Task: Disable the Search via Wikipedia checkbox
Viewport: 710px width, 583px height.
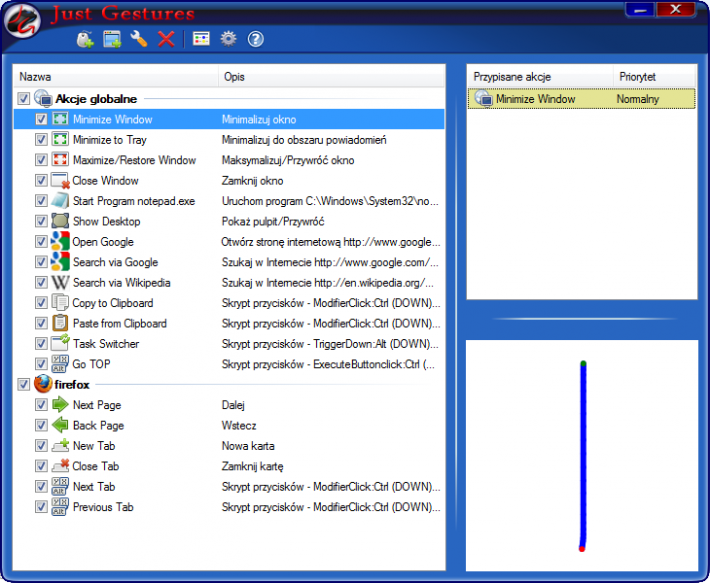Action: pyautogui.click(x=41, y=282)
